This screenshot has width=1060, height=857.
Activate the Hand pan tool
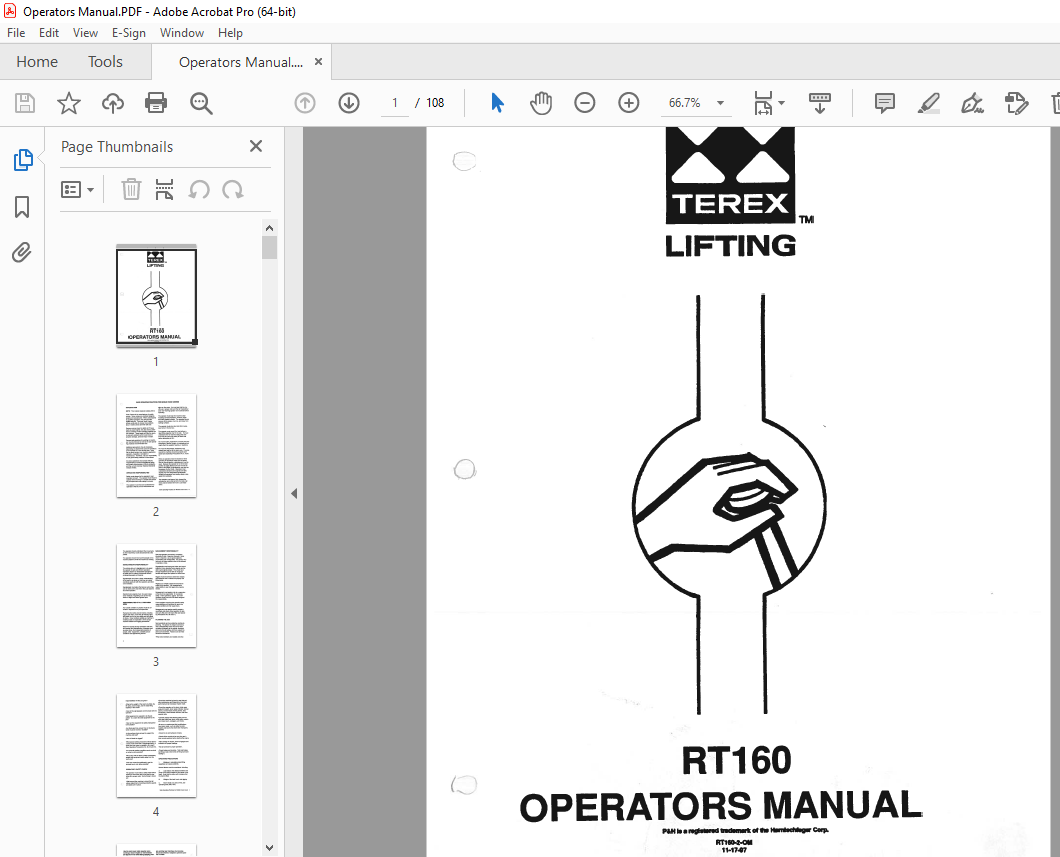pyautogui.click(x=541, y=103)
